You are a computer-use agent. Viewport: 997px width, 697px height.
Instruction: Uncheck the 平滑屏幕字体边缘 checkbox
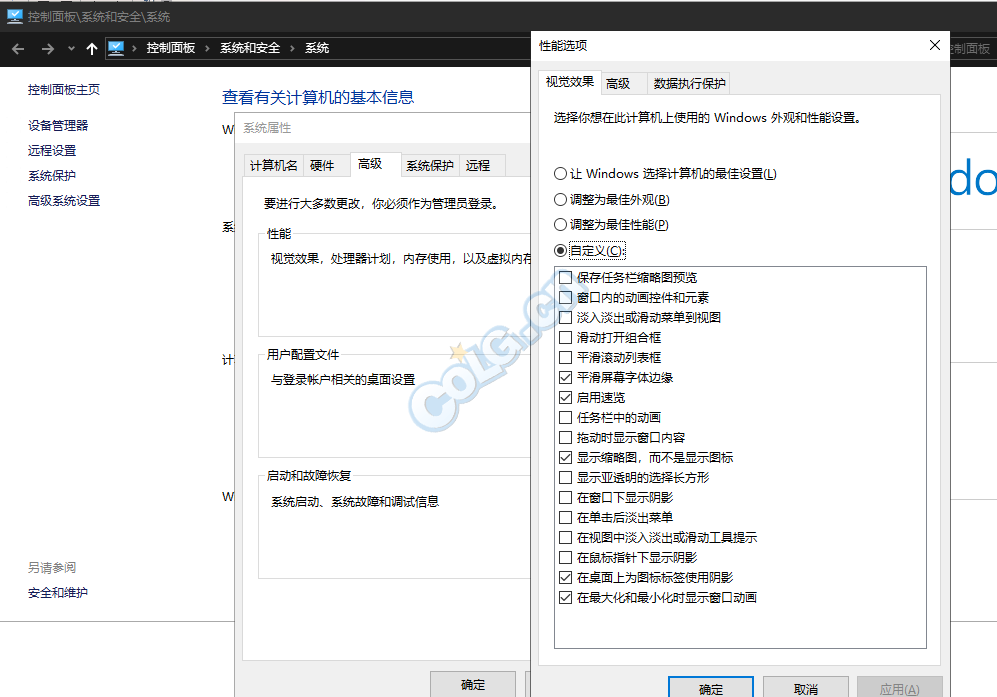point(566,377)
